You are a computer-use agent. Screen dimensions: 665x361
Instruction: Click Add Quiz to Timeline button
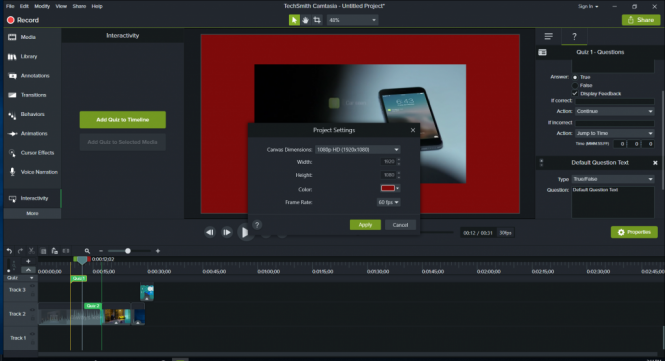click(x=123, y=120)
